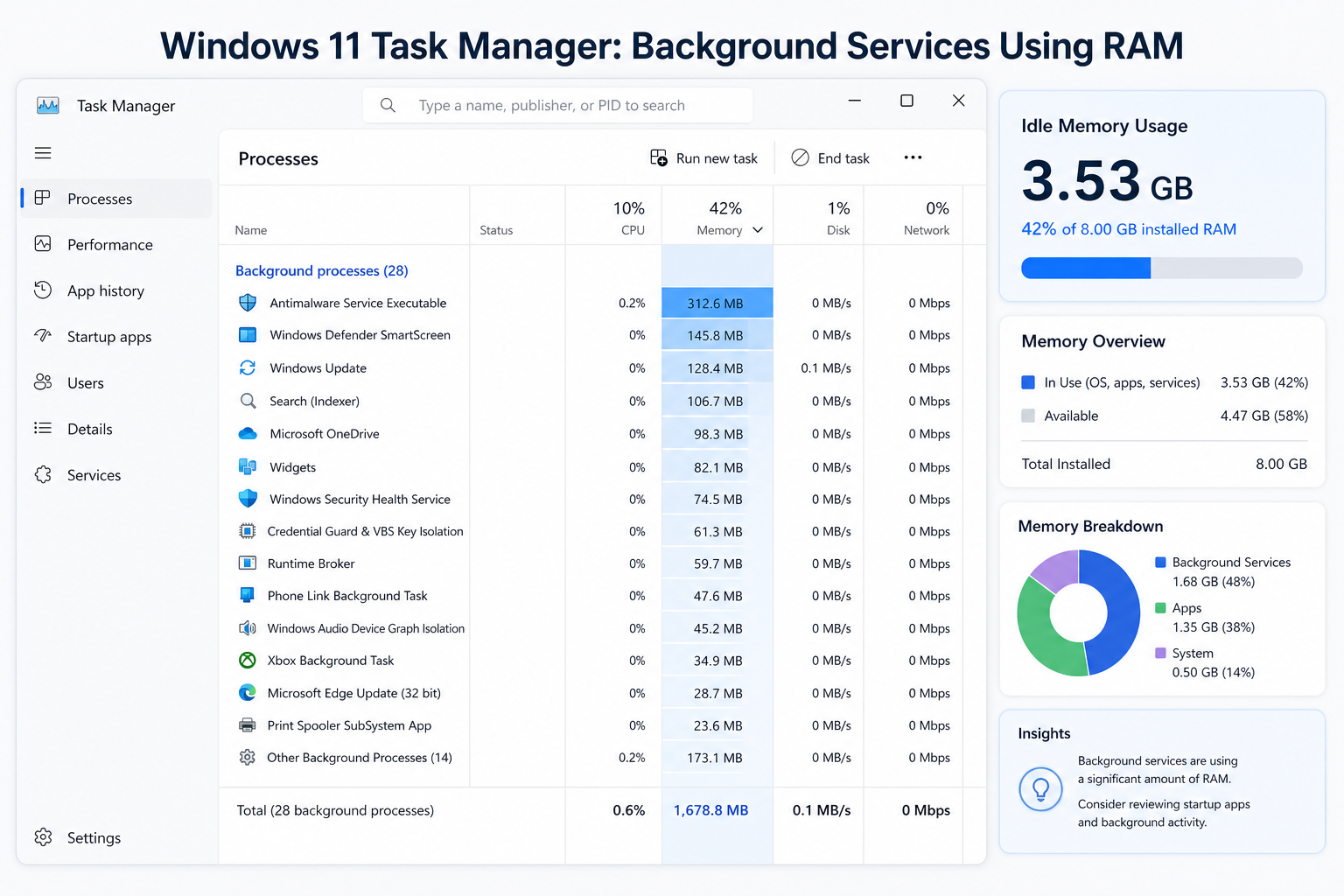Click the Microsoft Edge Update icon

pyautogui.click(x=248, y=693)
